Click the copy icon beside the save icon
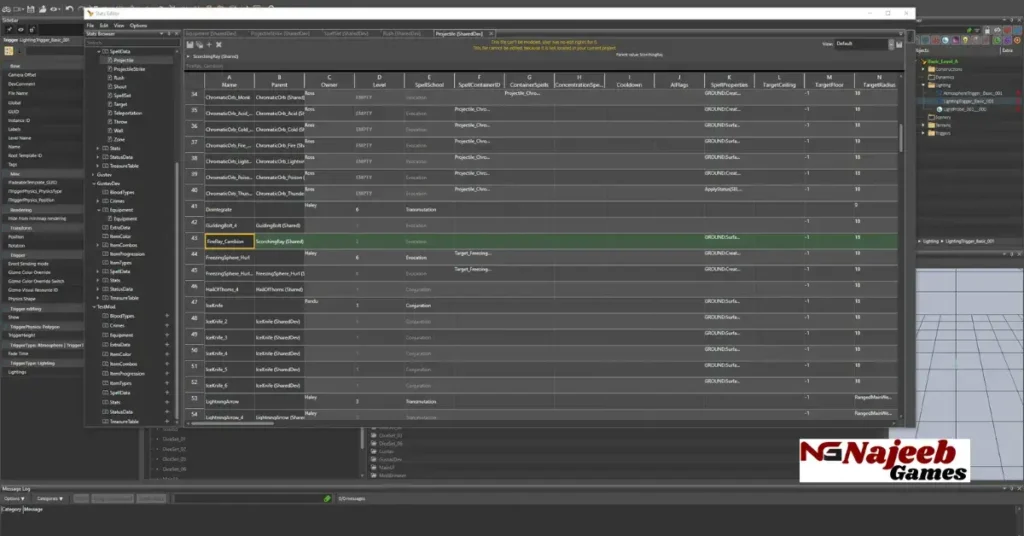 tap(199, 45)
